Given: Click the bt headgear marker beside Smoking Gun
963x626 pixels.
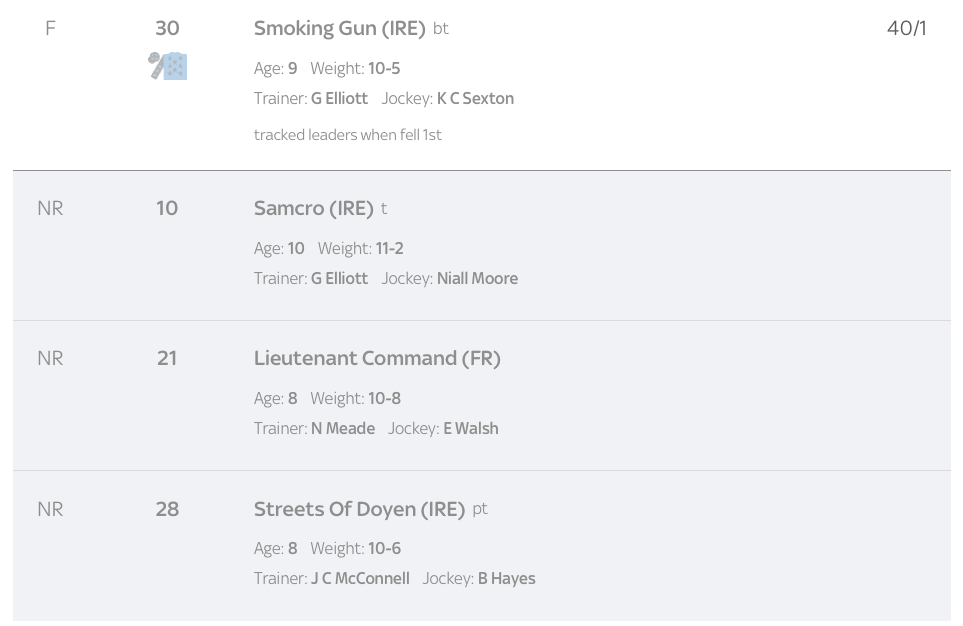Looking at the screenshot, I should click(441, 28).
